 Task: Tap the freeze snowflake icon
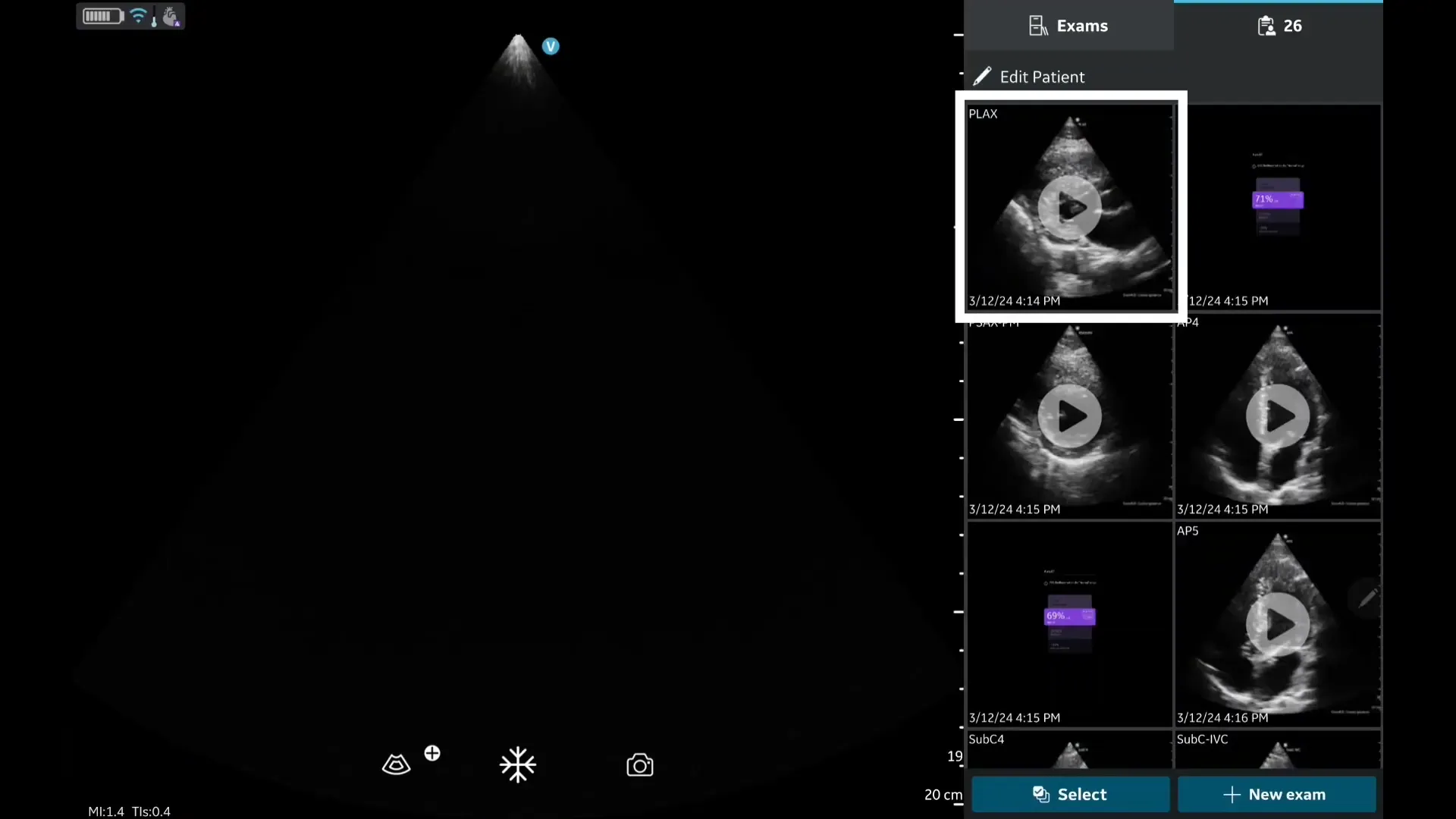pyautogui.click(x=518, y=764)
